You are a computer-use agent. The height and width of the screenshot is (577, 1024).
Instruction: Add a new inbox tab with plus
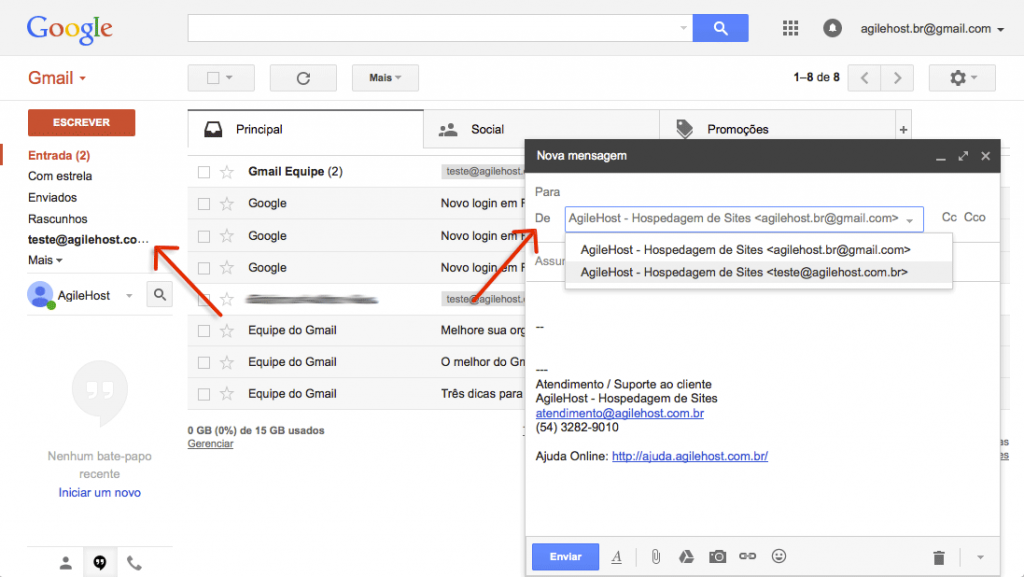[903, 130]
